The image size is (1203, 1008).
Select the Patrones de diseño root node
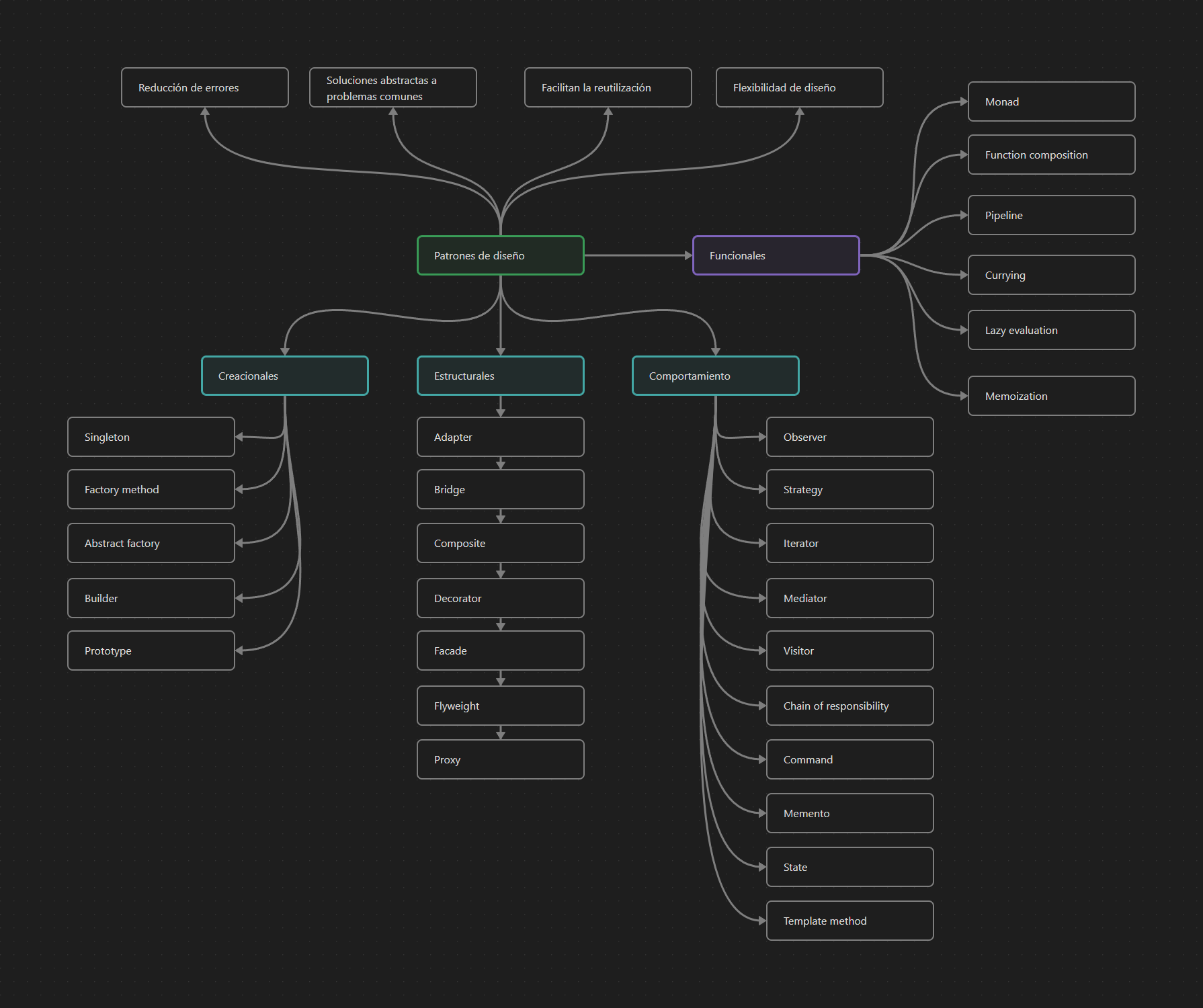(x=501, y=255)
